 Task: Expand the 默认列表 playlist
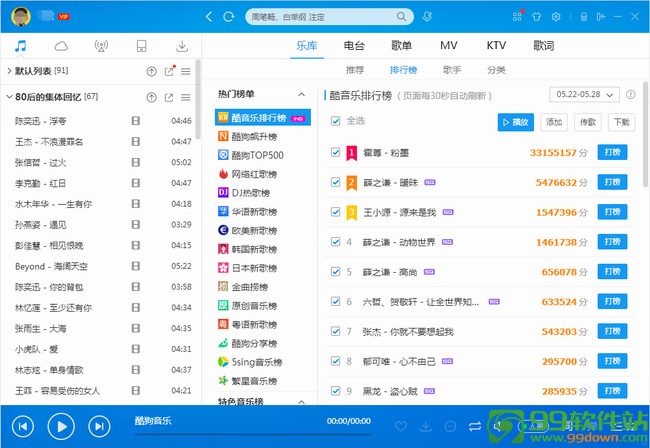(x=9, y=71)
